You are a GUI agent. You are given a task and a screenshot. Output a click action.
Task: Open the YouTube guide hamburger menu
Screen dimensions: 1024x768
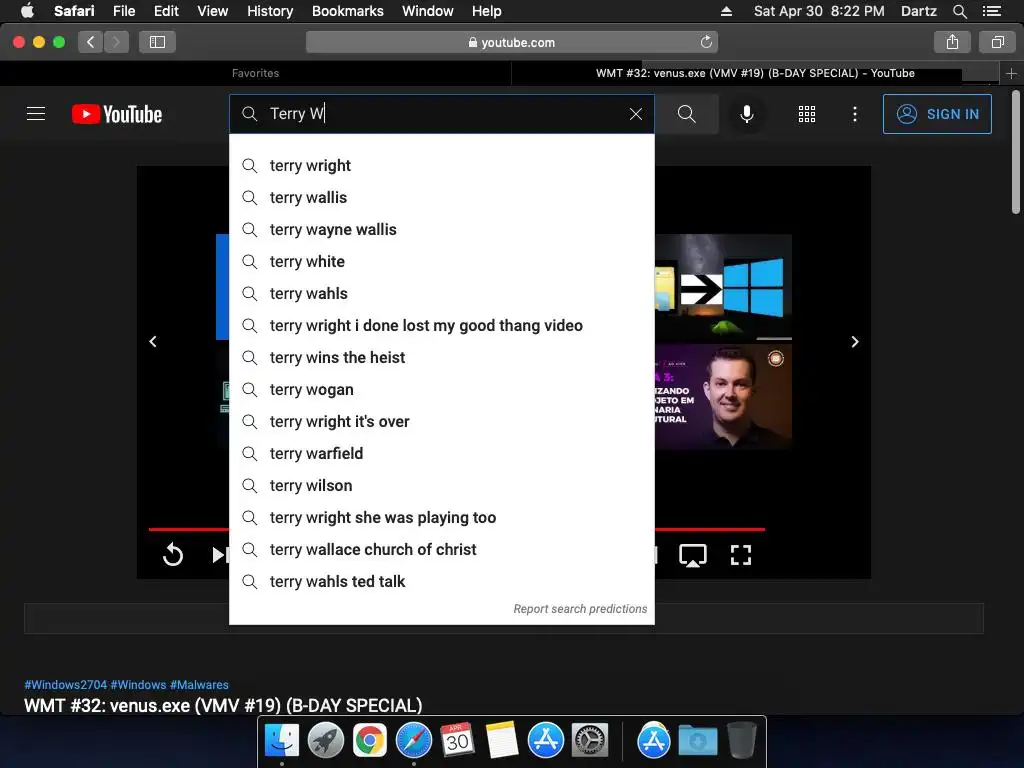tap(36, 114)
